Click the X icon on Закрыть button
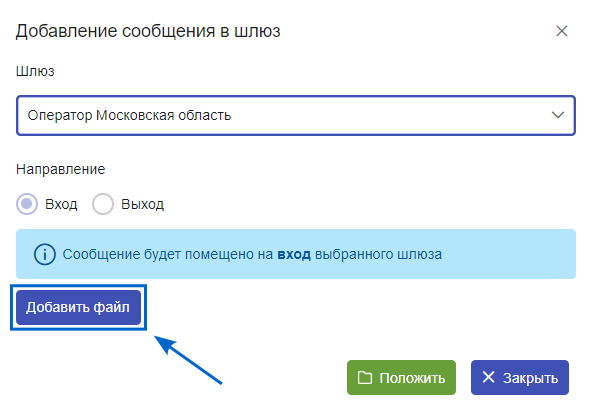The width and height of the screenshot is (592, 404). click(488, 377)
